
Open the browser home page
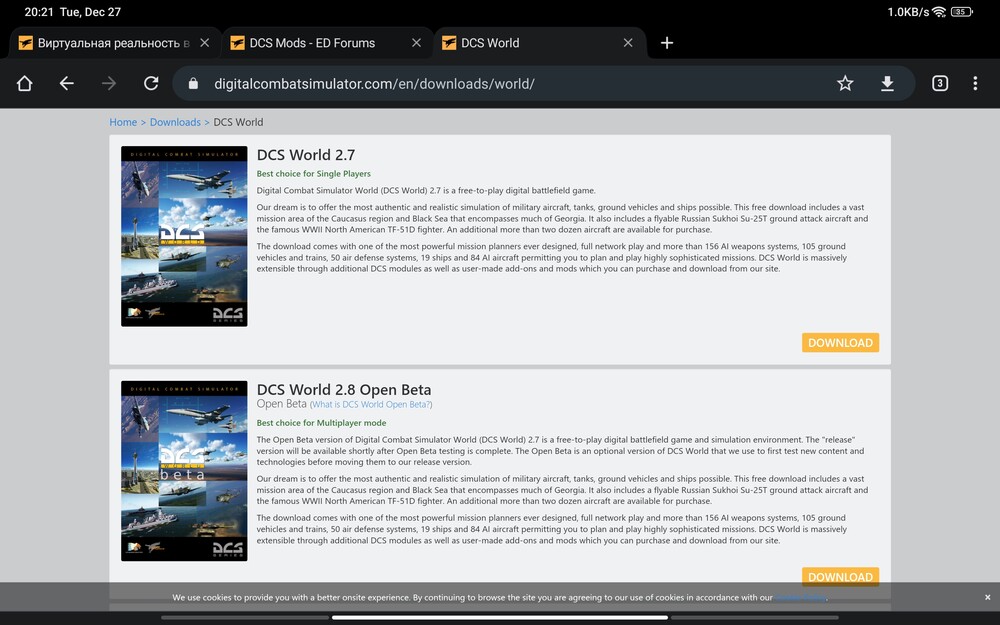pos(24,84)
